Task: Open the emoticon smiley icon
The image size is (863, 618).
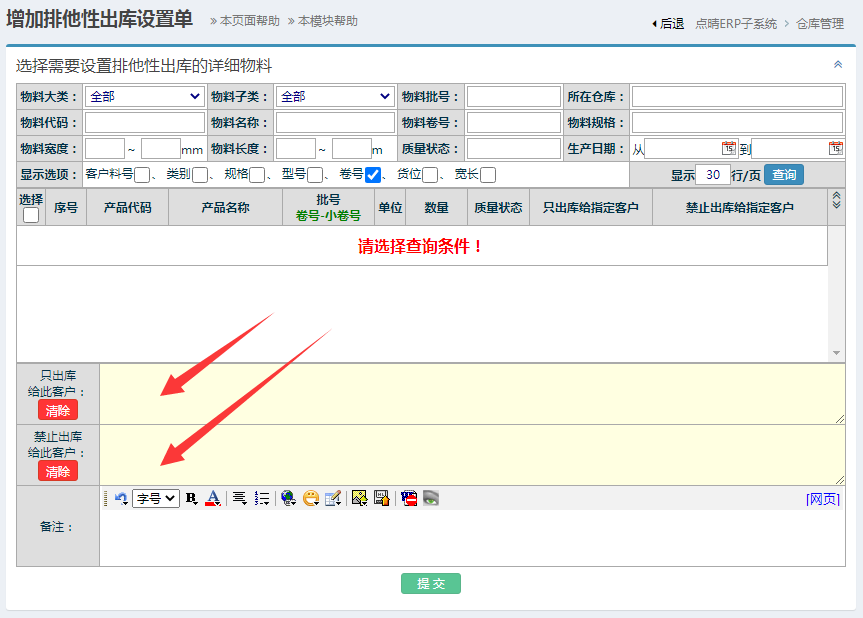Action: click(x=311, y=498)
